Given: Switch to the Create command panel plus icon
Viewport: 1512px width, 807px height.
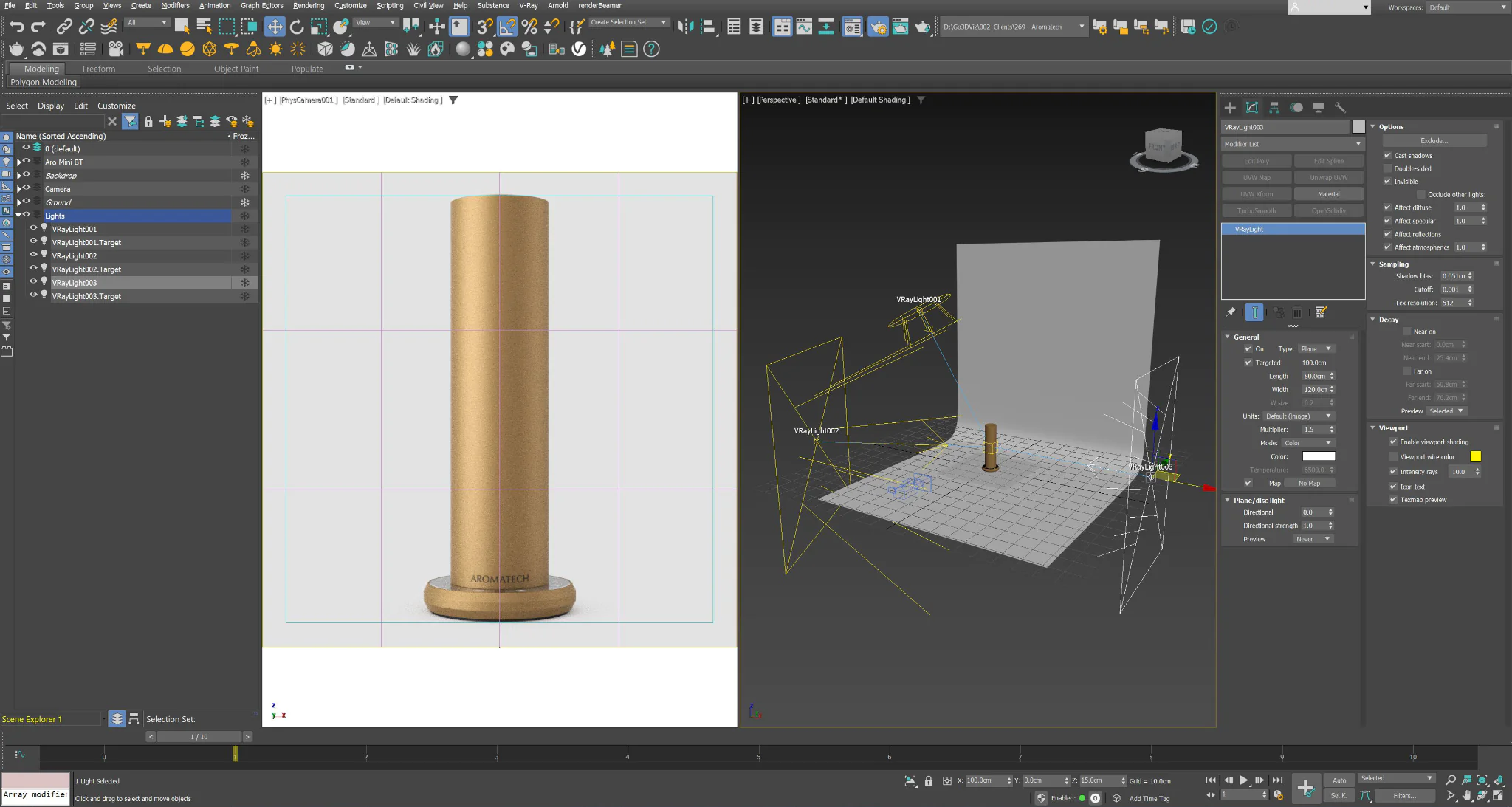Looking at the screenshot, I should (1230, 108).
